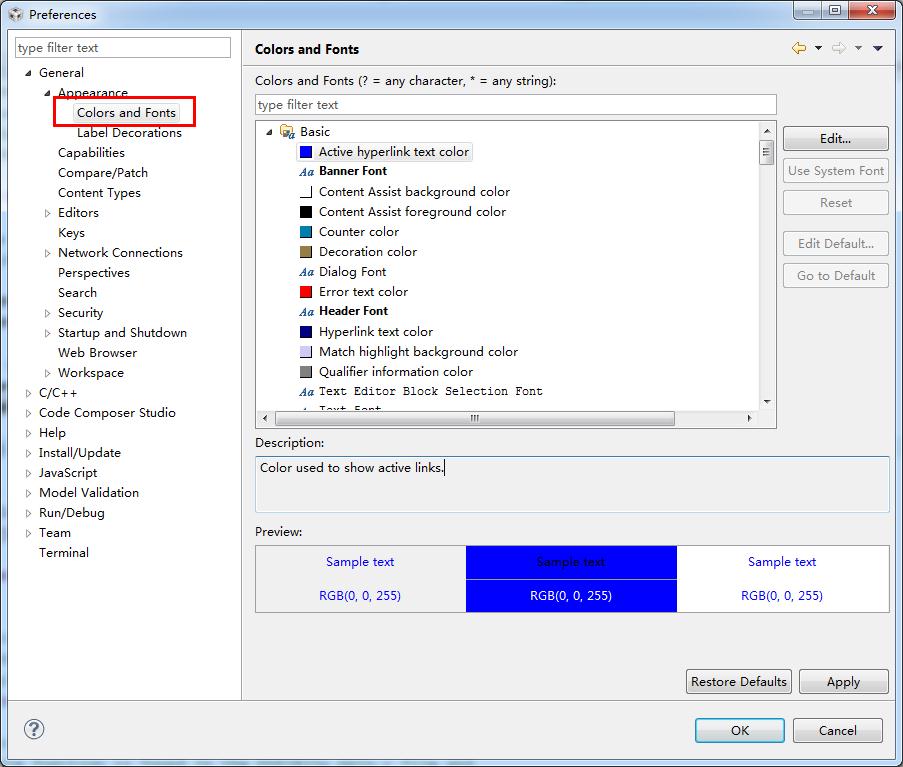
Task: Open the Web Browser preferences
Action: (97, 353)
